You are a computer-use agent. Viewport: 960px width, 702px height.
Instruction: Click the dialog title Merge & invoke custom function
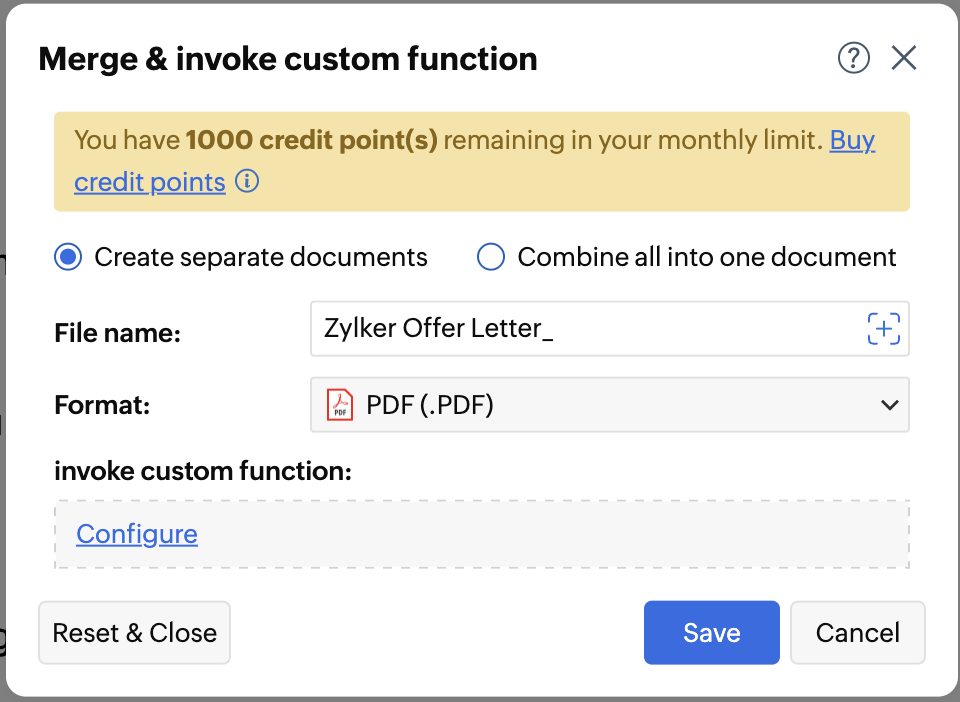pos(288,59)
